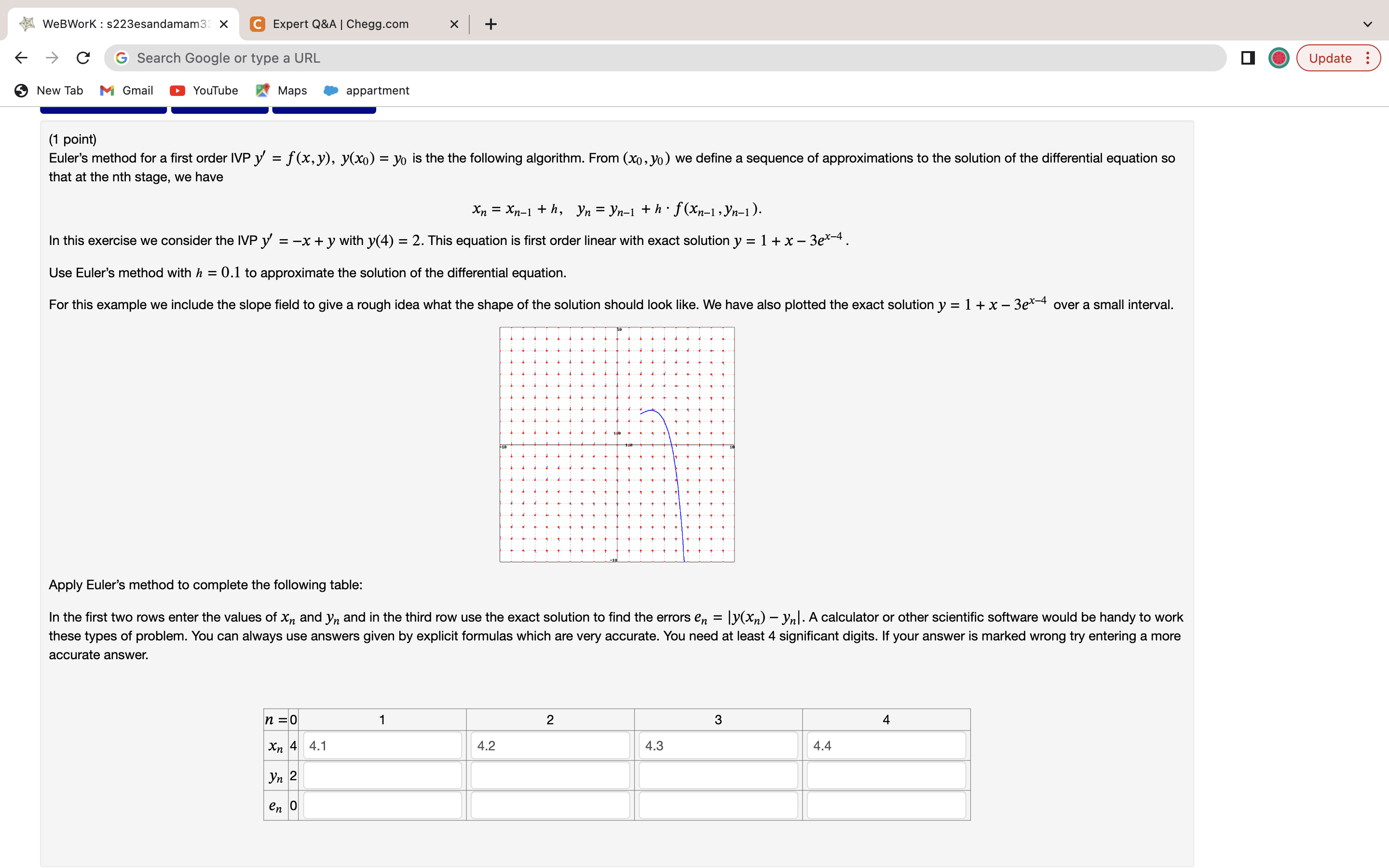The width and height of the screenshot is (1389, 868).
Task: Click the watermelon profile avatar
Action: pos(1279,57)
